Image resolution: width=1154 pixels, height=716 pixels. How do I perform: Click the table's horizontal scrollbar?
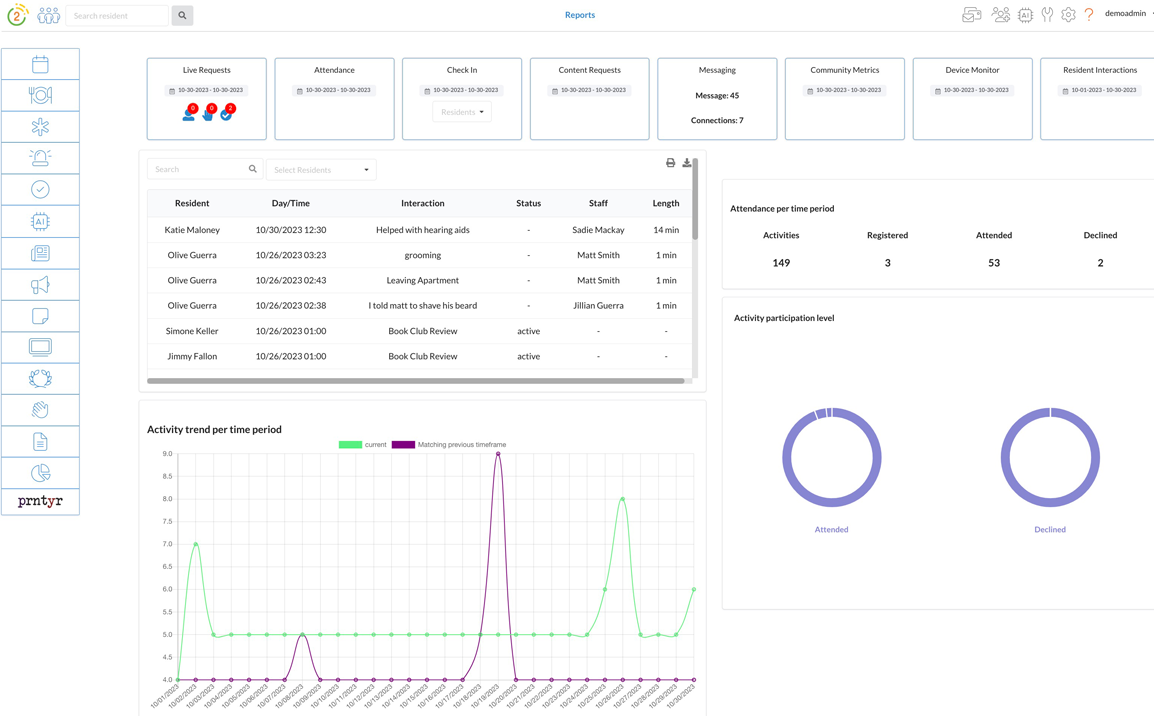coord(416,381)
